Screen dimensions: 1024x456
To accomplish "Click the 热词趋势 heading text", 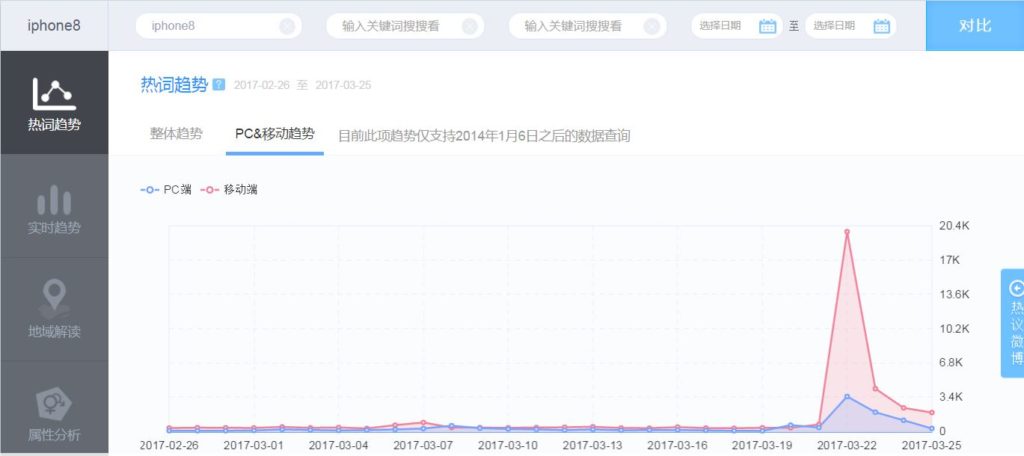I will pos(174,84).
